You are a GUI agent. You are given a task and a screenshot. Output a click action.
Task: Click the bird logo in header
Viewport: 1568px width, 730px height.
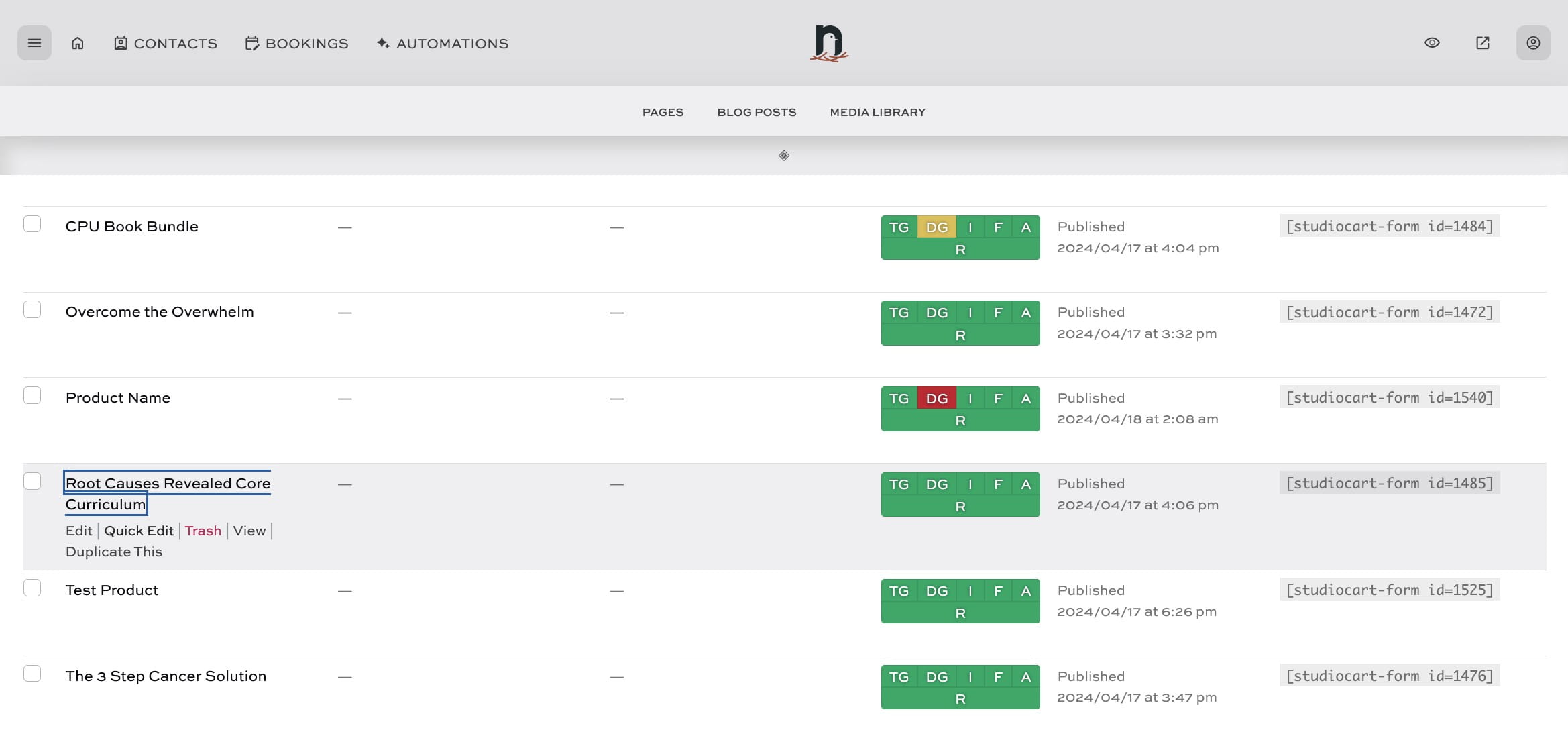click(x=829, y=43)
